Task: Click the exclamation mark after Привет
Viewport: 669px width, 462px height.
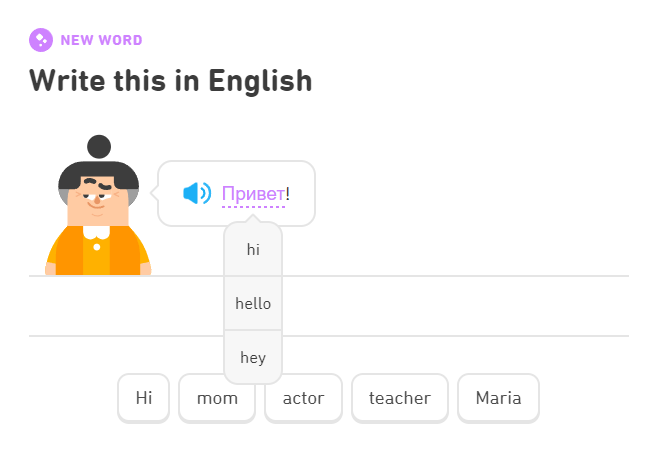Action: coord(288,193)
